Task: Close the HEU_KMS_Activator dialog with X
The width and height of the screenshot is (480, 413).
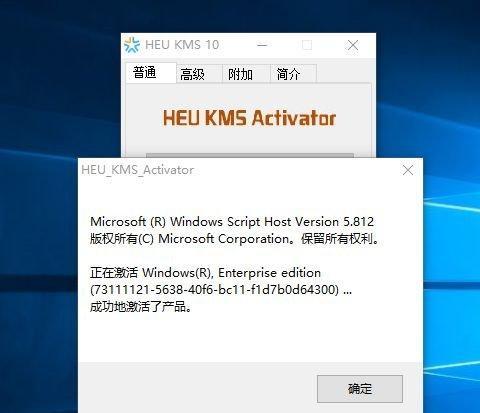Action: (408, 170)
